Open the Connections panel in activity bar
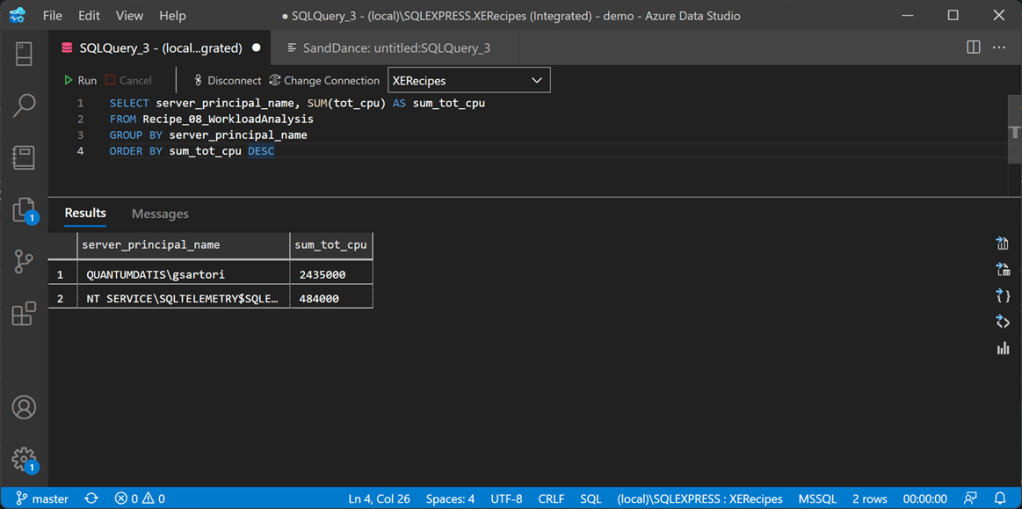This screenshot has height=509, width=1022. (24, 53)
